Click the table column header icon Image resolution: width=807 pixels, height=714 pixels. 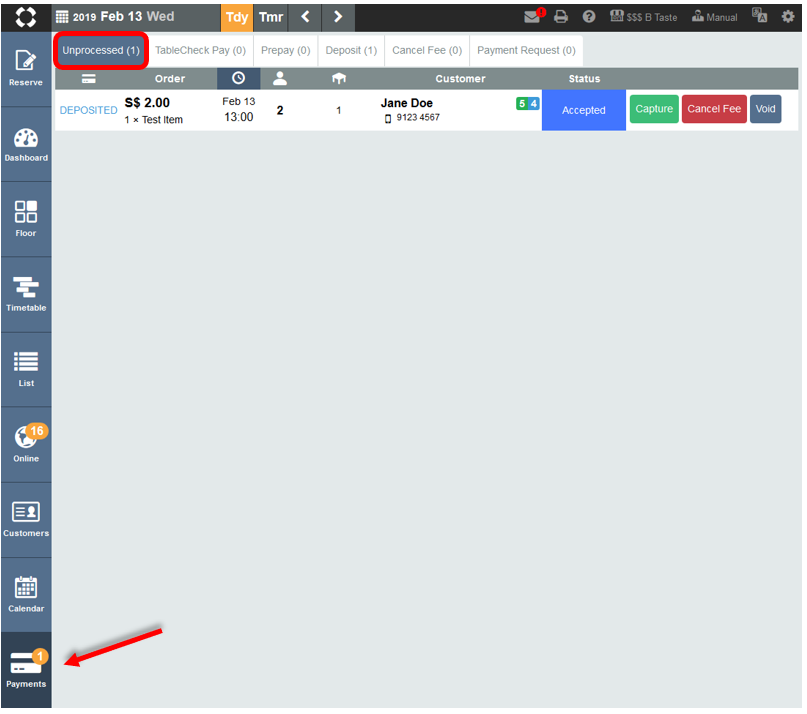[339, 79]
